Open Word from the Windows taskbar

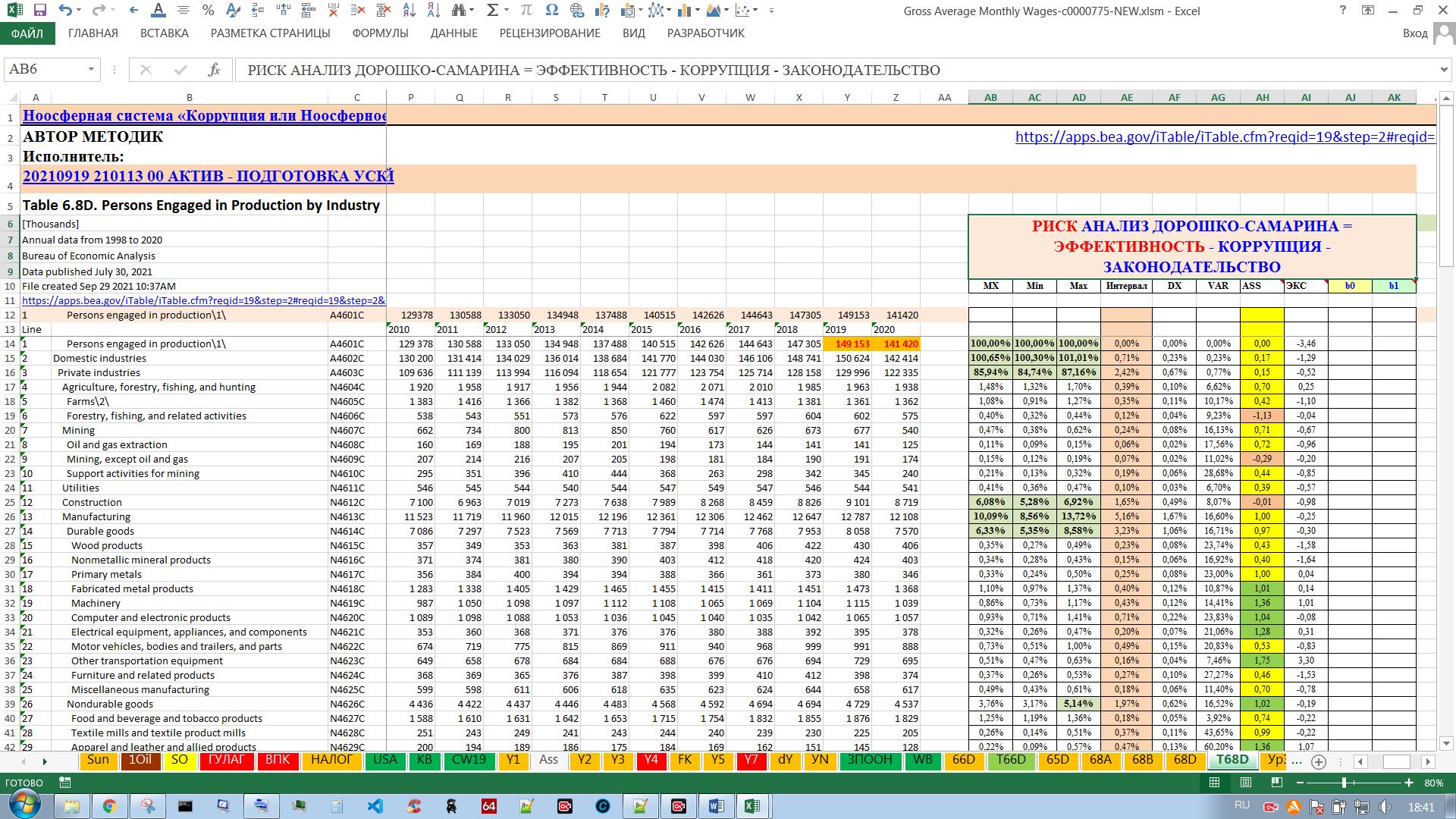[x=715, y=806]
